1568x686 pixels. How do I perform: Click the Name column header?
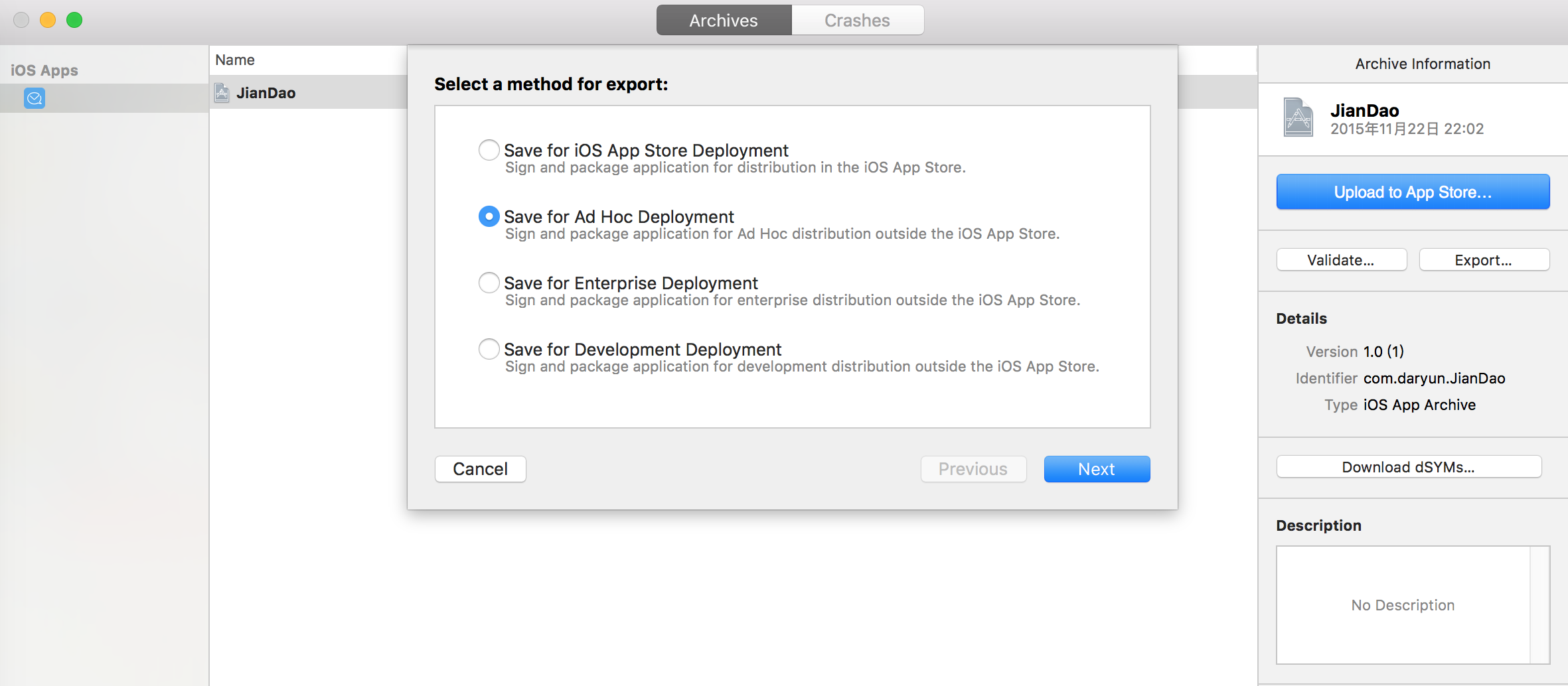(235, 60)
